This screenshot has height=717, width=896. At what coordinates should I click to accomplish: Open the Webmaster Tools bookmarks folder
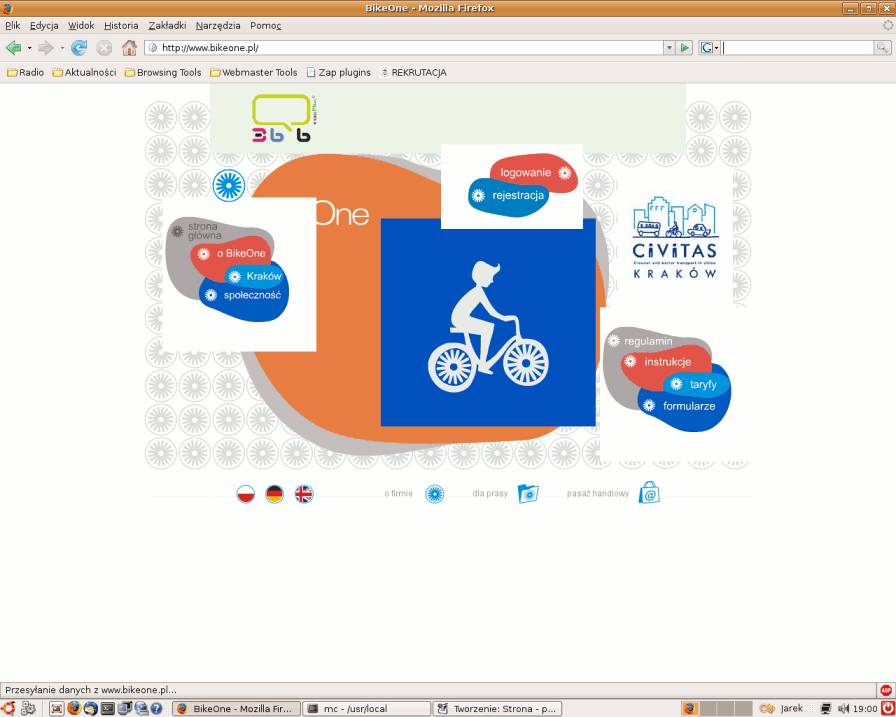click(254, 73)
